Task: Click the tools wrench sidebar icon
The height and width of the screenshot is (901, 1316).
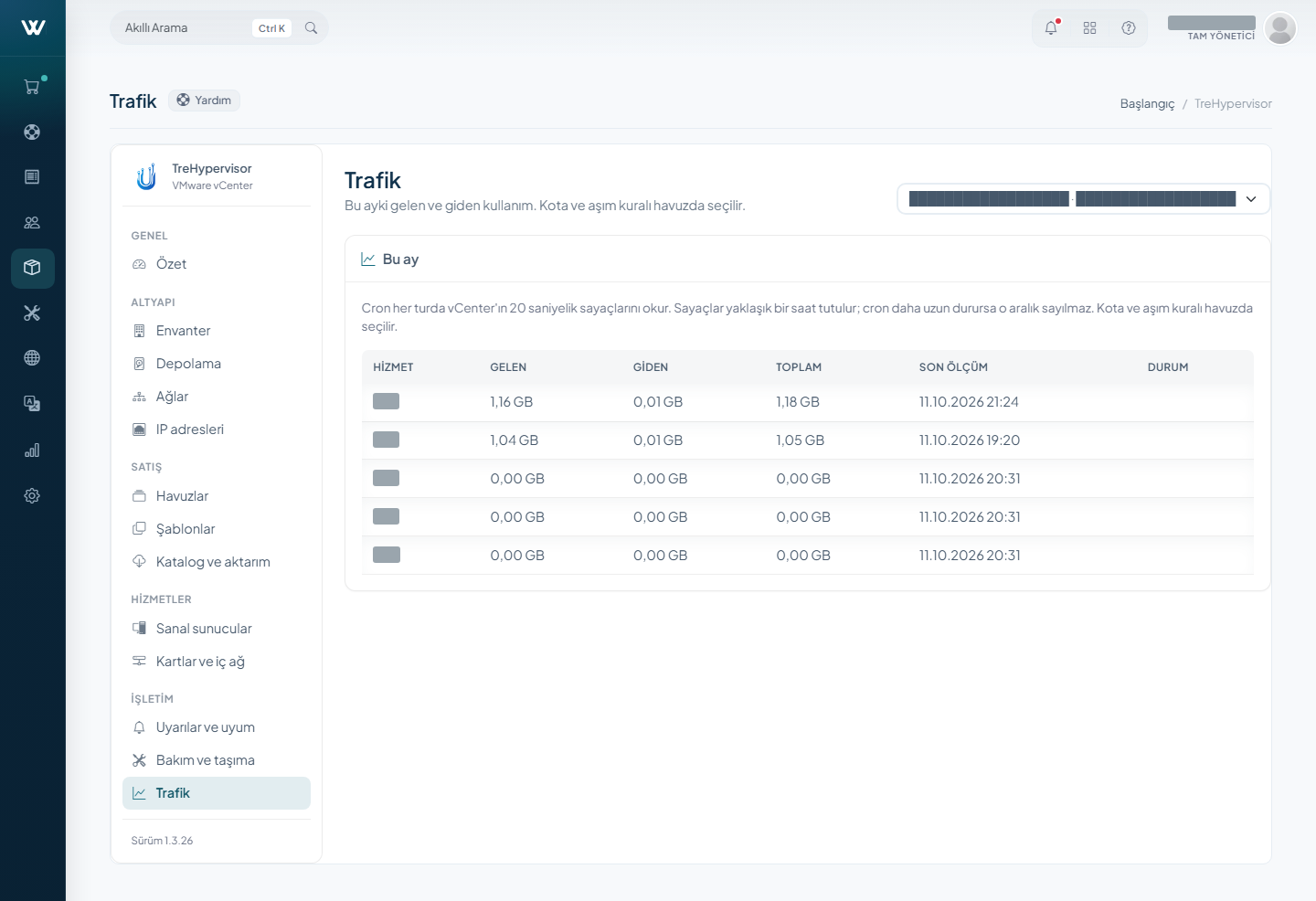Action: 32,313
